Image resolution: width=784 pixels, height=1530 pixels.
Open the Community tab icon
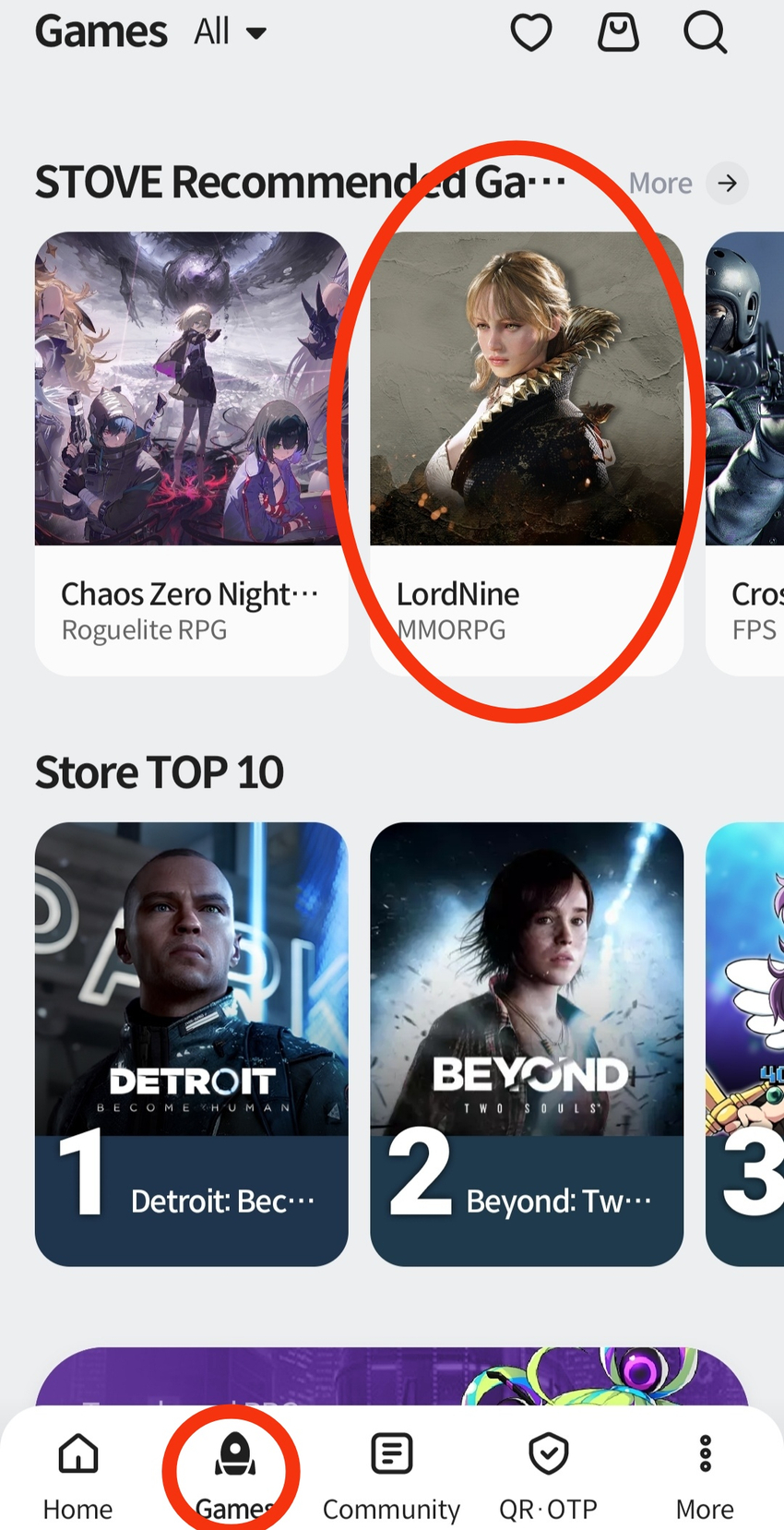392,1453
